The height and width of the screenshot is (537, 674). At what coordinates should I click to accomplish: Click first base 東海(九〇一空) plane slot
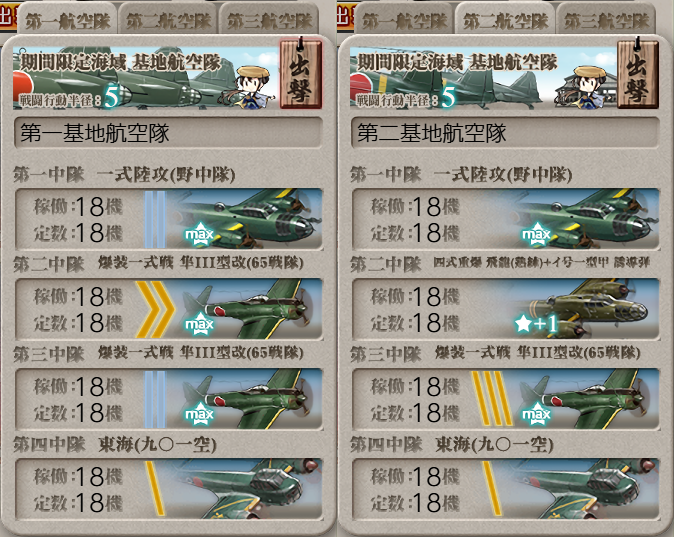click(168, 488)
